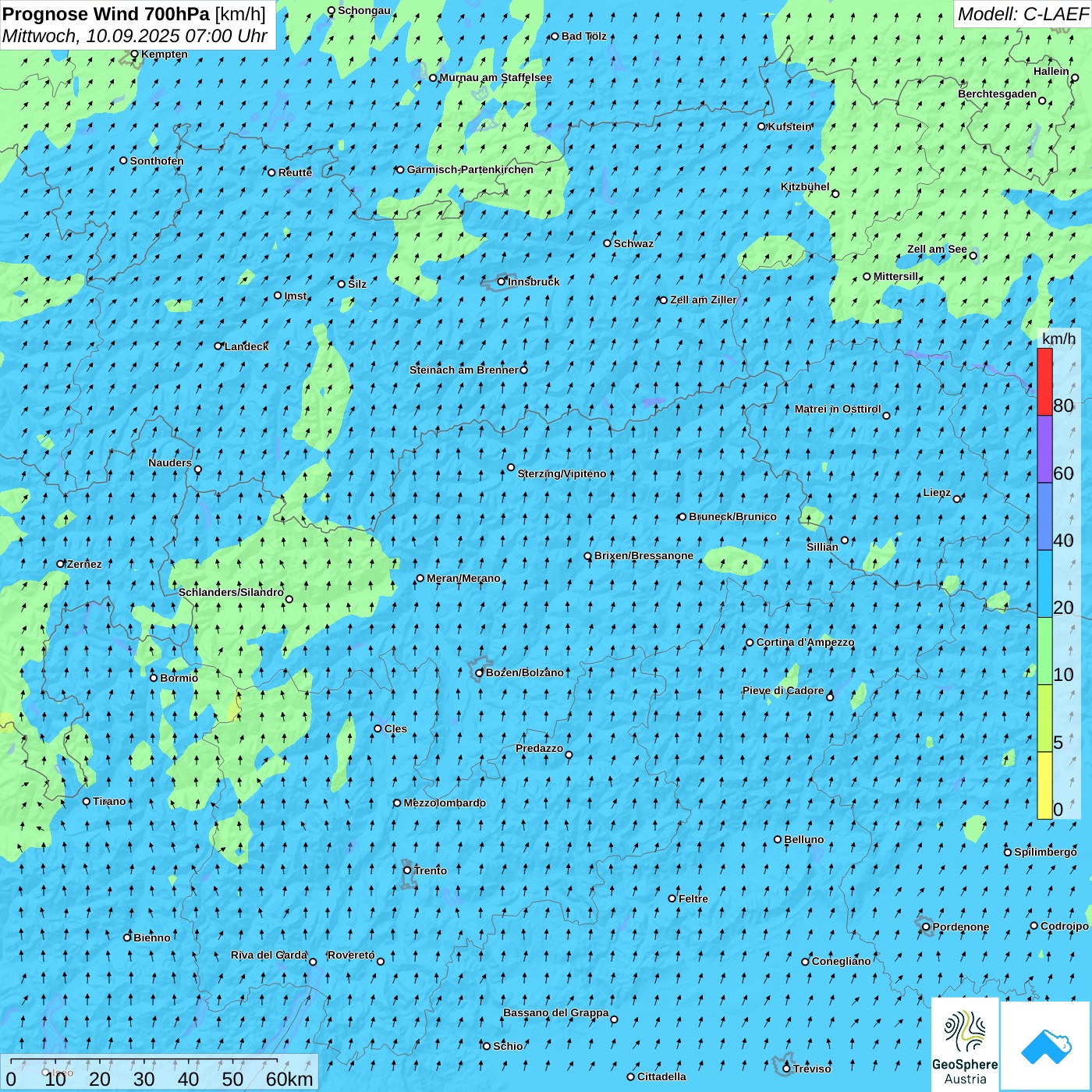Click the yellow 0 km/h legend color

[1044, 785]
